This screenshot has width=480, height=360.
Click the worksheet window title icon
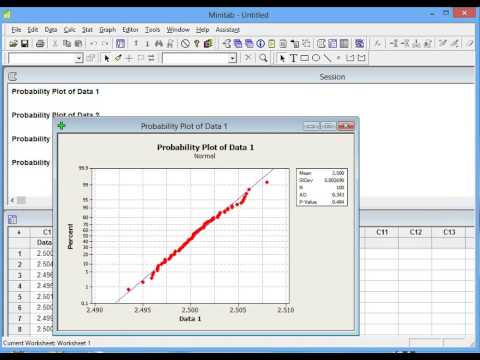coord(12,219)
